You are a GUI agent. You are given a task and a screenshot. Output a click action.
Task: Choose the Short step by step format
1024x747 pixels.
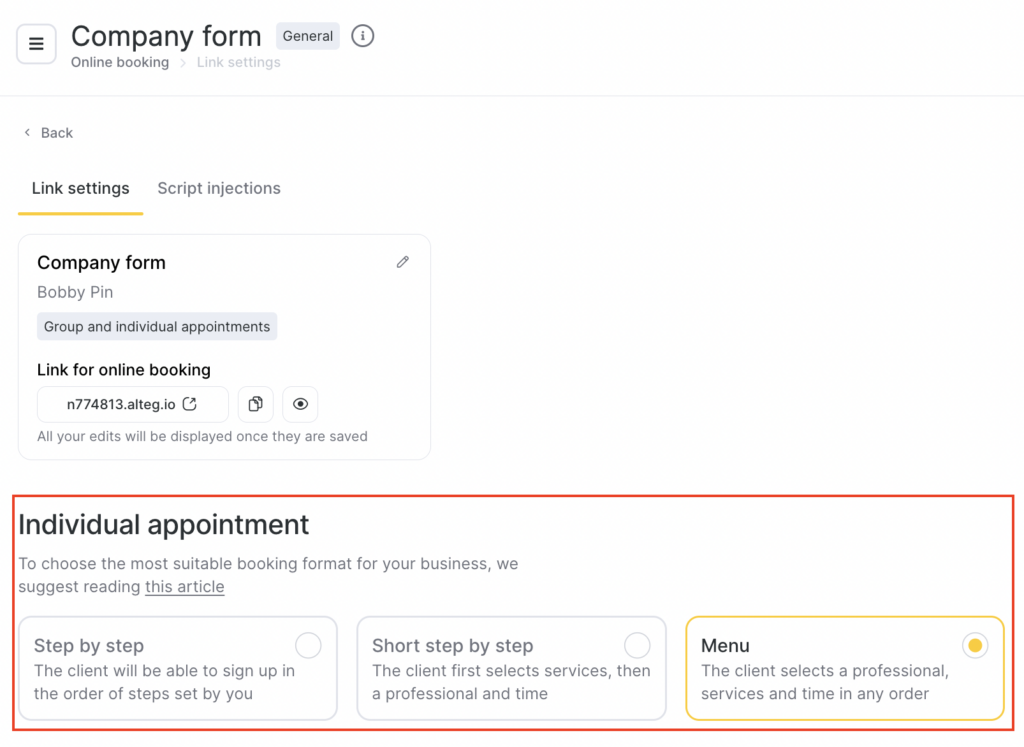tap(637, 645)
